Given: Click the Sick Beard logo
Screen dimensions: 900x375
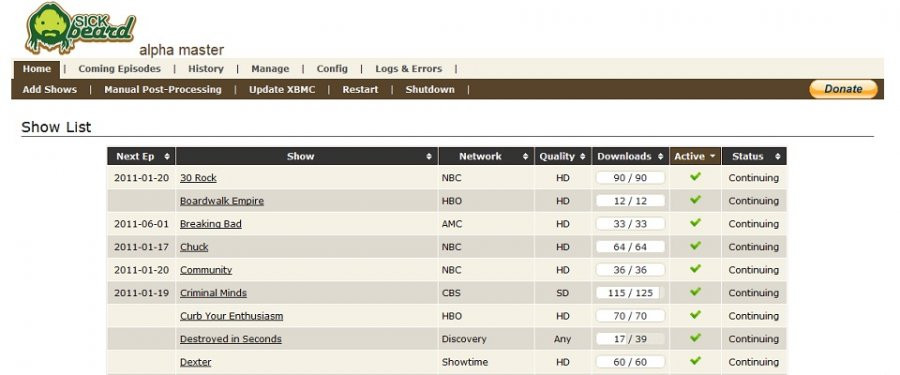Looking at the screenshot, I should click(x=80, y=29).
